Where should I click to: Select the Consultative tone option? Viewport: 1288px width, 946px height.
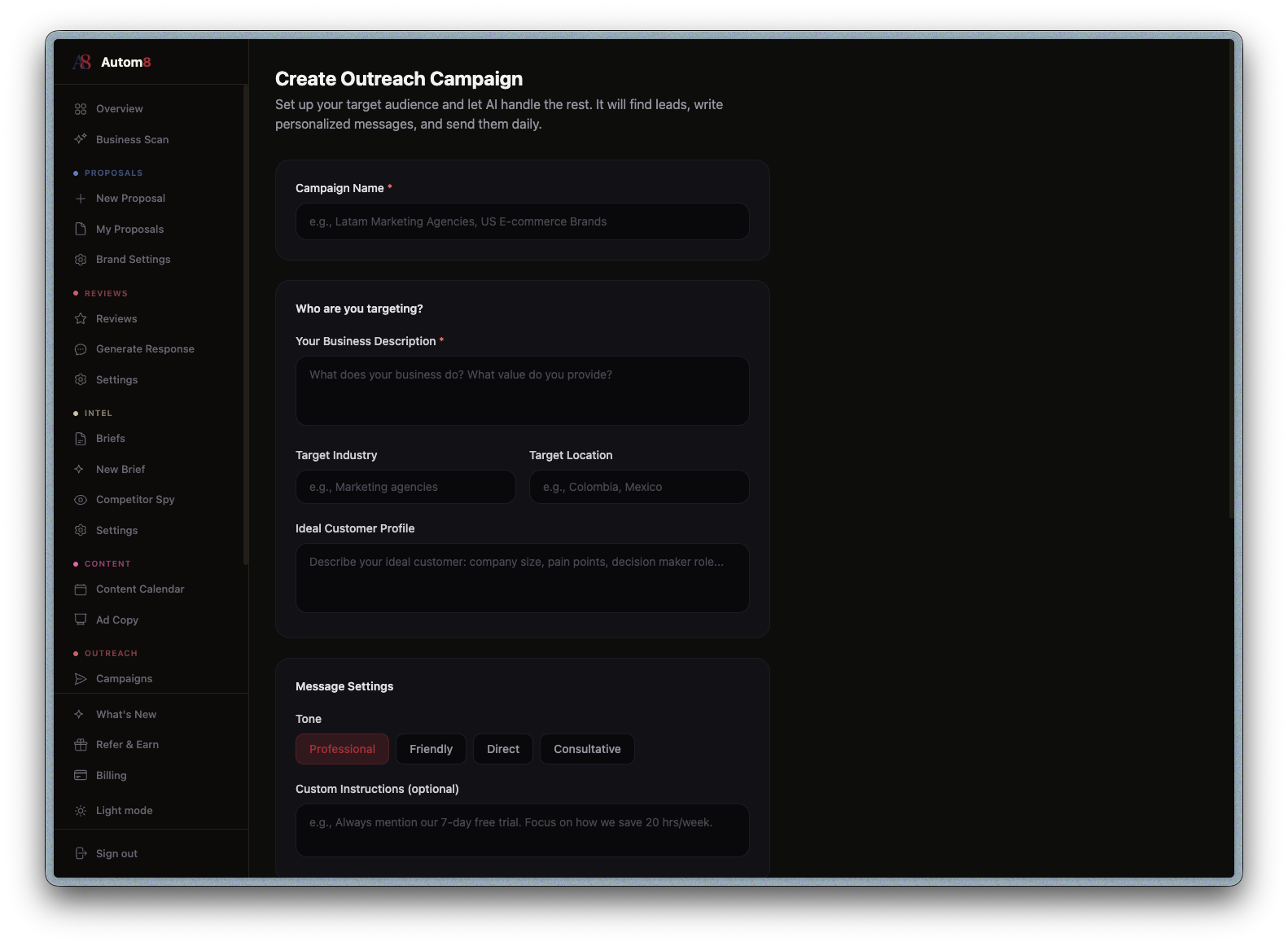[x=587, y=749]
